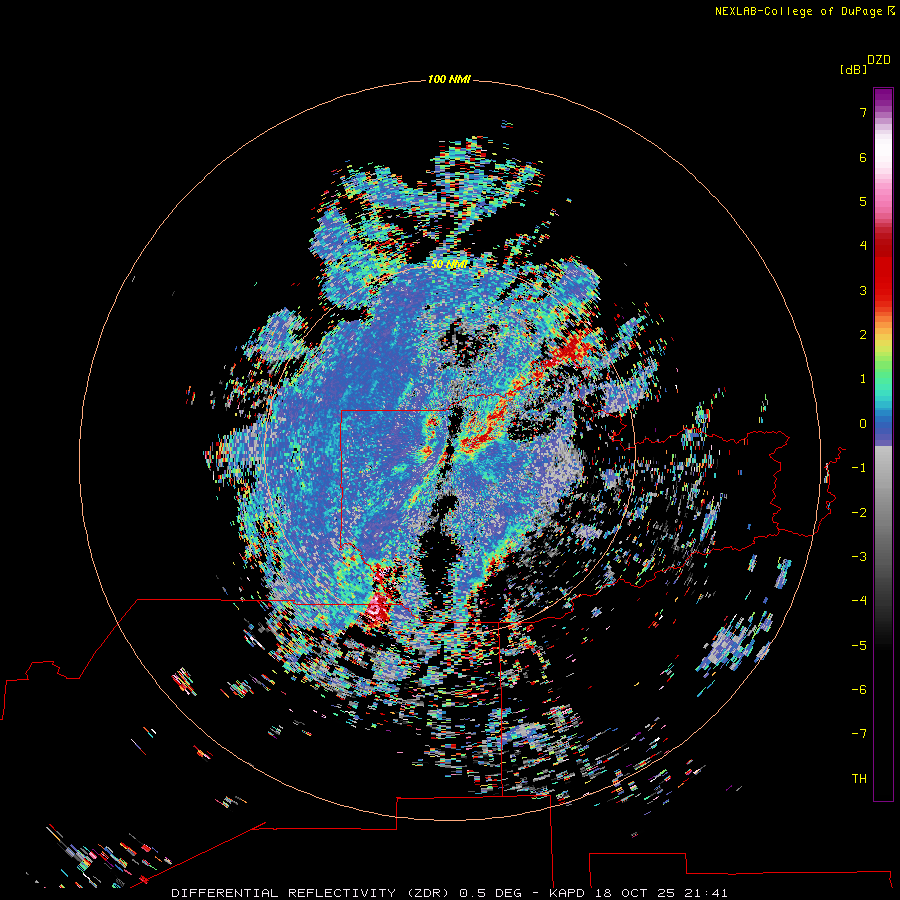The width and height of the screenshot is (900, 900).
Task: Click the -3 value on color scale
Action: [859, 557]
